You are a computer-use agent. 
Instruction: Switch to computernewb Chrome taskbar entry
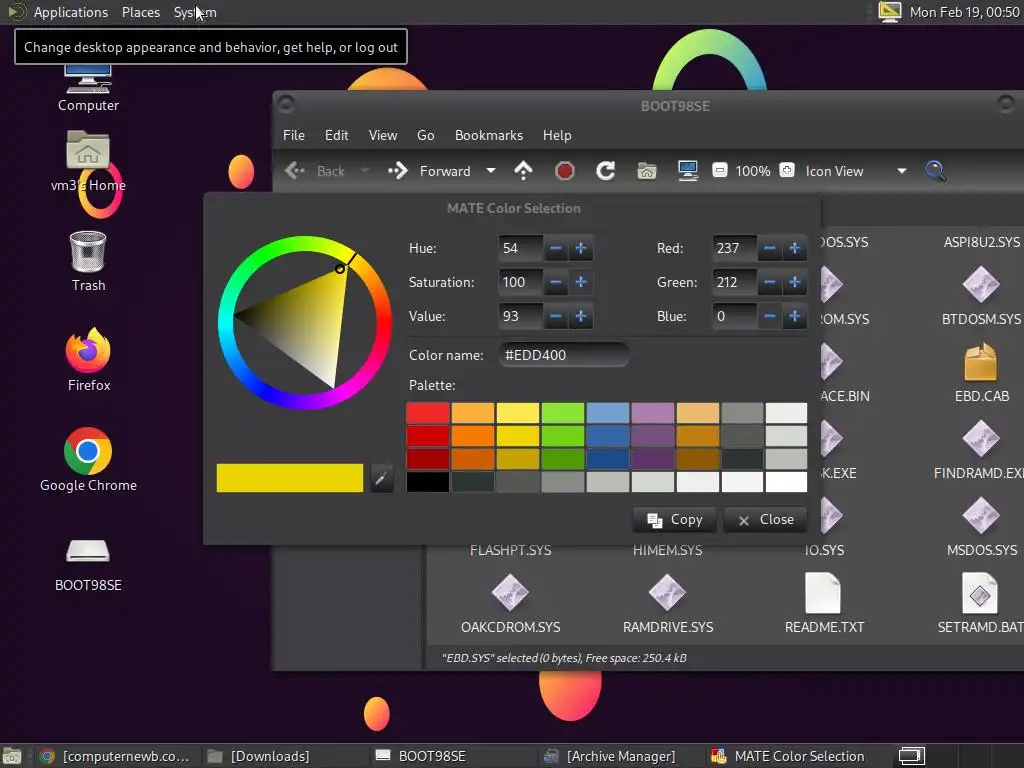click(x=115, y=756)
